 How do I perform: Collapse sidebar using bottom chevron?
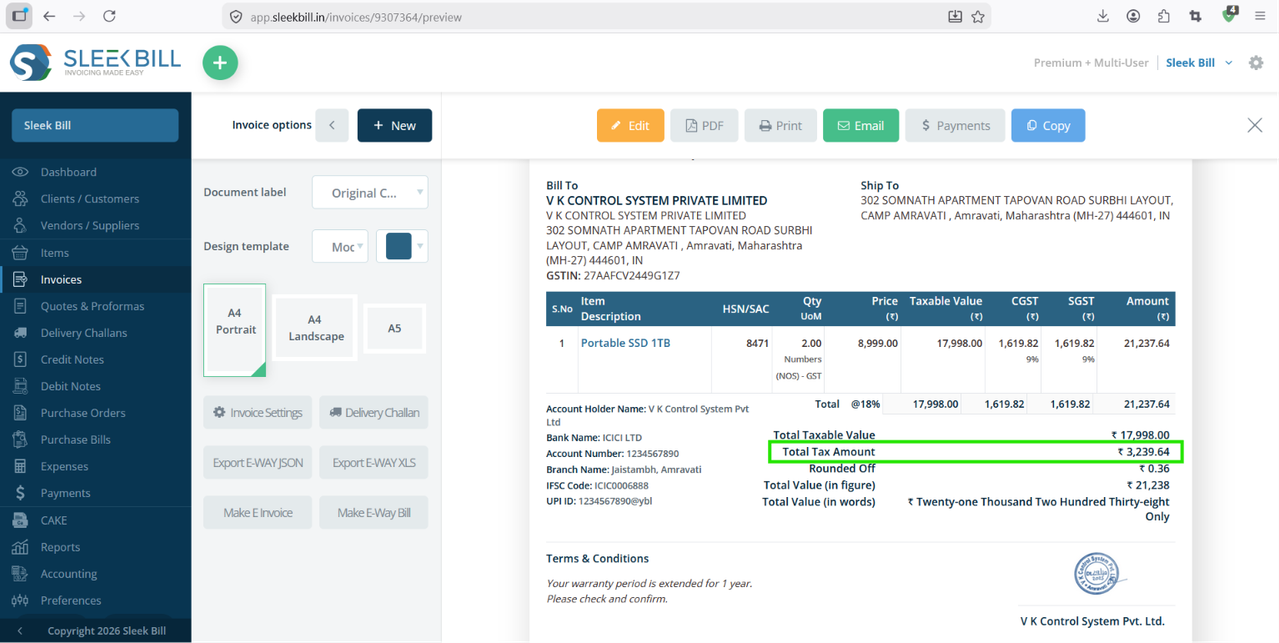20,631
